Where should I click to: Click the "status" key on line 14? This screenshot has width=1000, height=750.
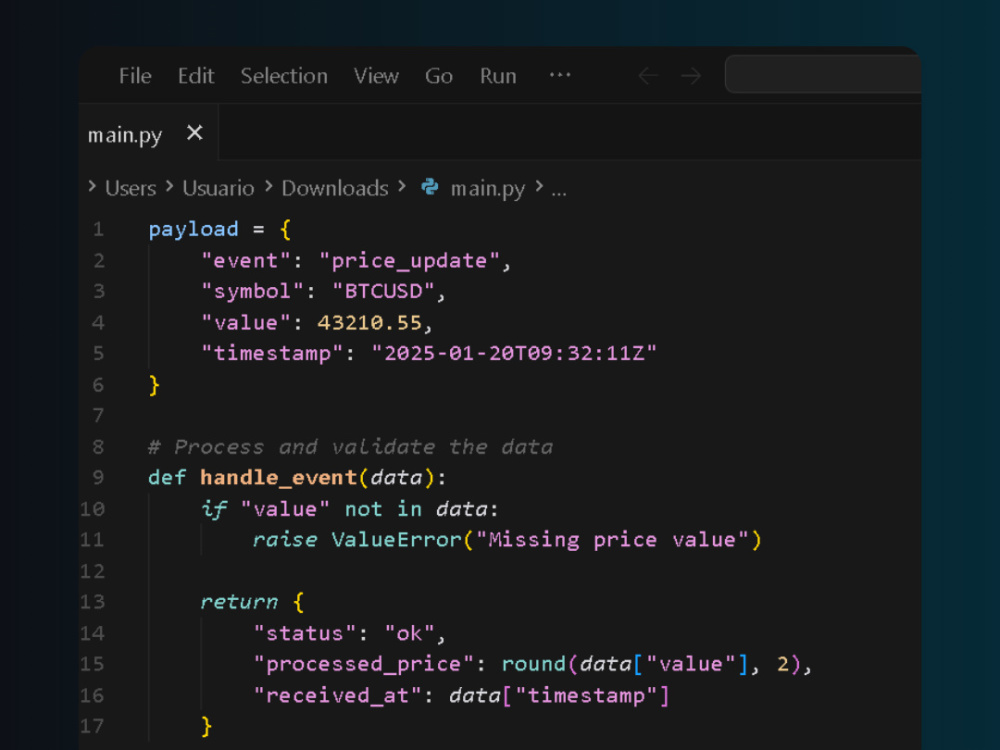pos(305,633)
